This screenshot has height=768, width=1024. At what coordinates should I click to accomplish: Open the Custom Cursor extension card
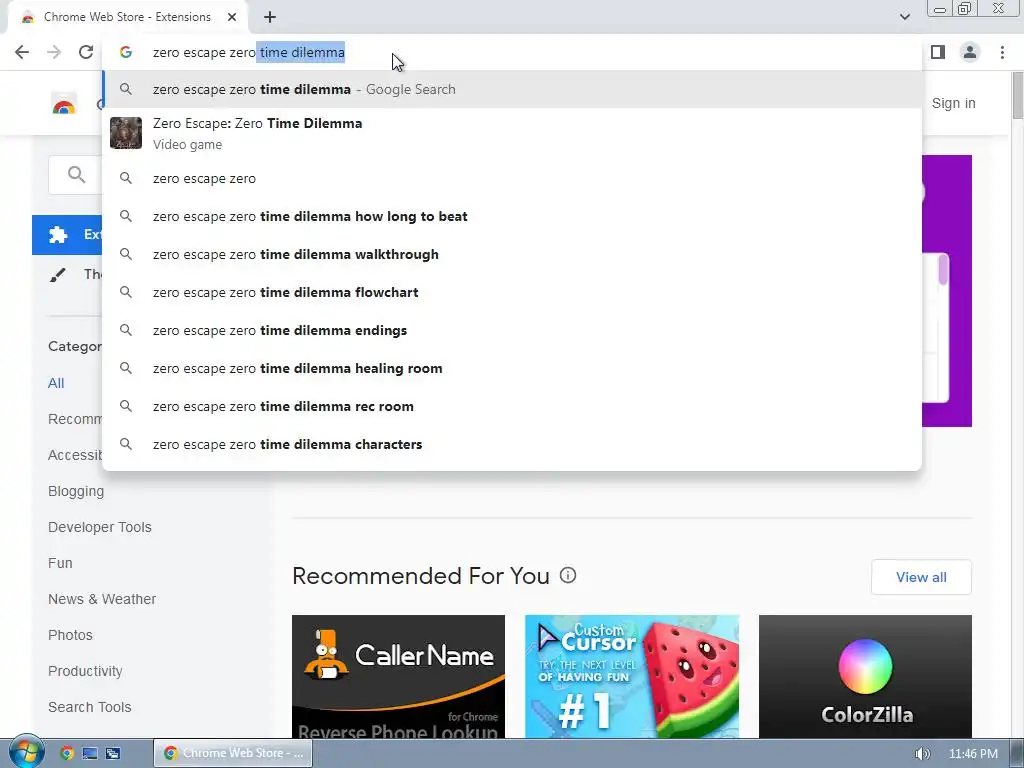632,677
